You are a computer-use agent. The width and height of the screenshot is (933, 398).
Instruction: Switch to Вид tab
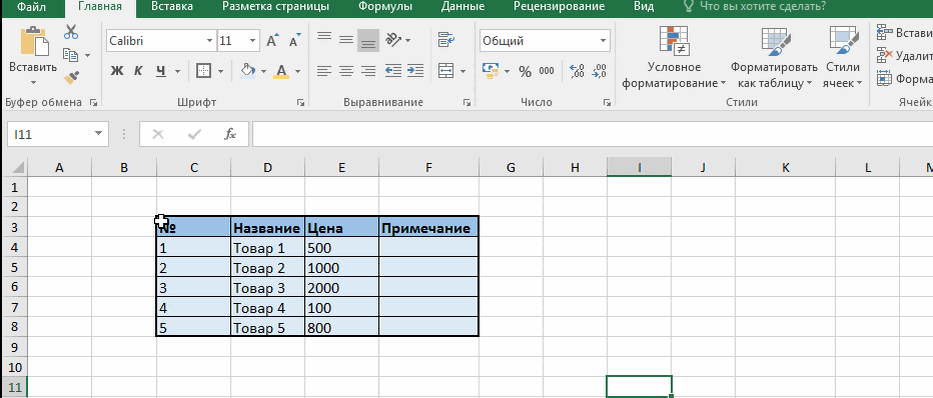click(x=644, y=7)
